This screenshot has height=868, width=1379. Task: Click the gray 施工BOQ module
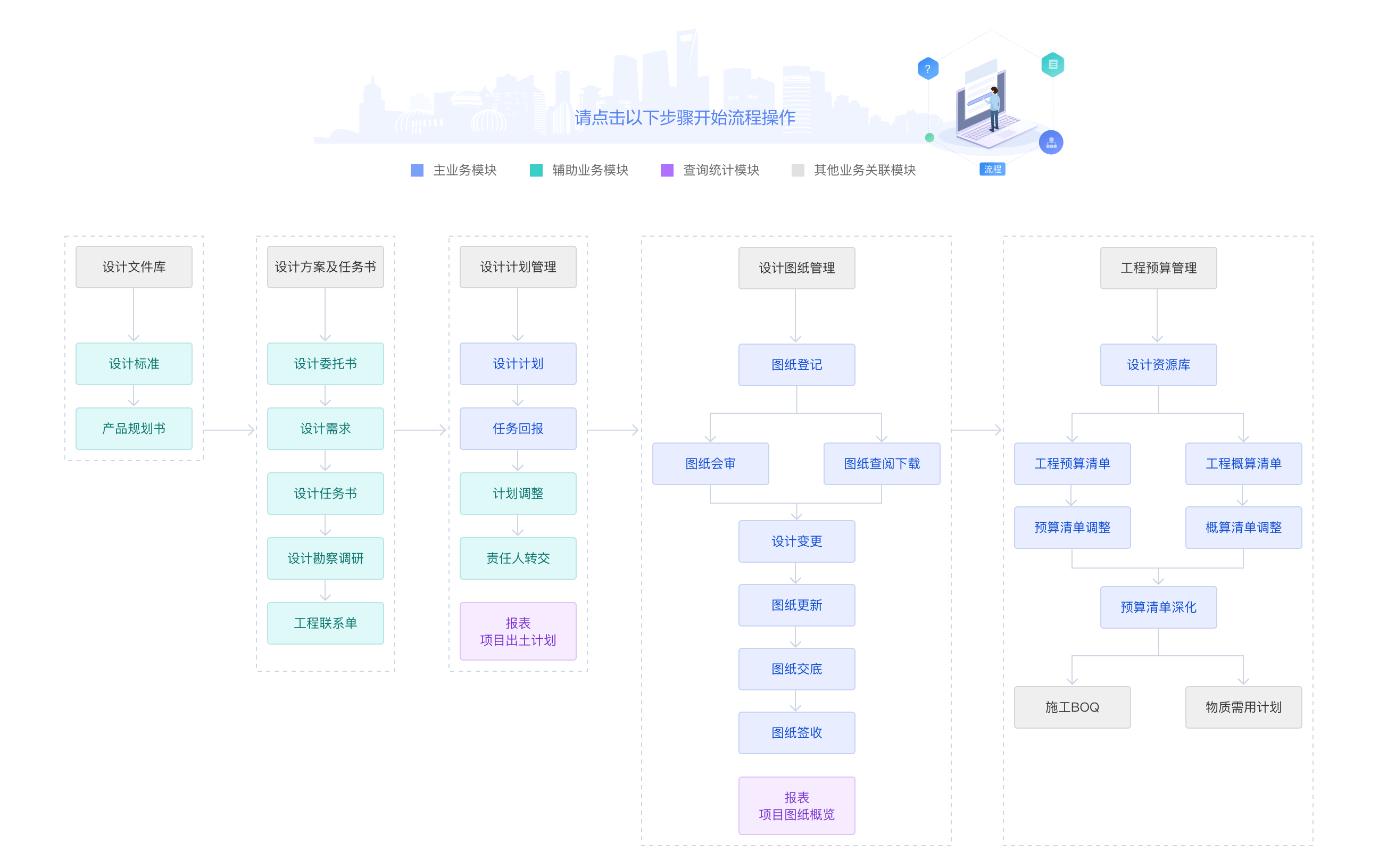(1071, 707)
